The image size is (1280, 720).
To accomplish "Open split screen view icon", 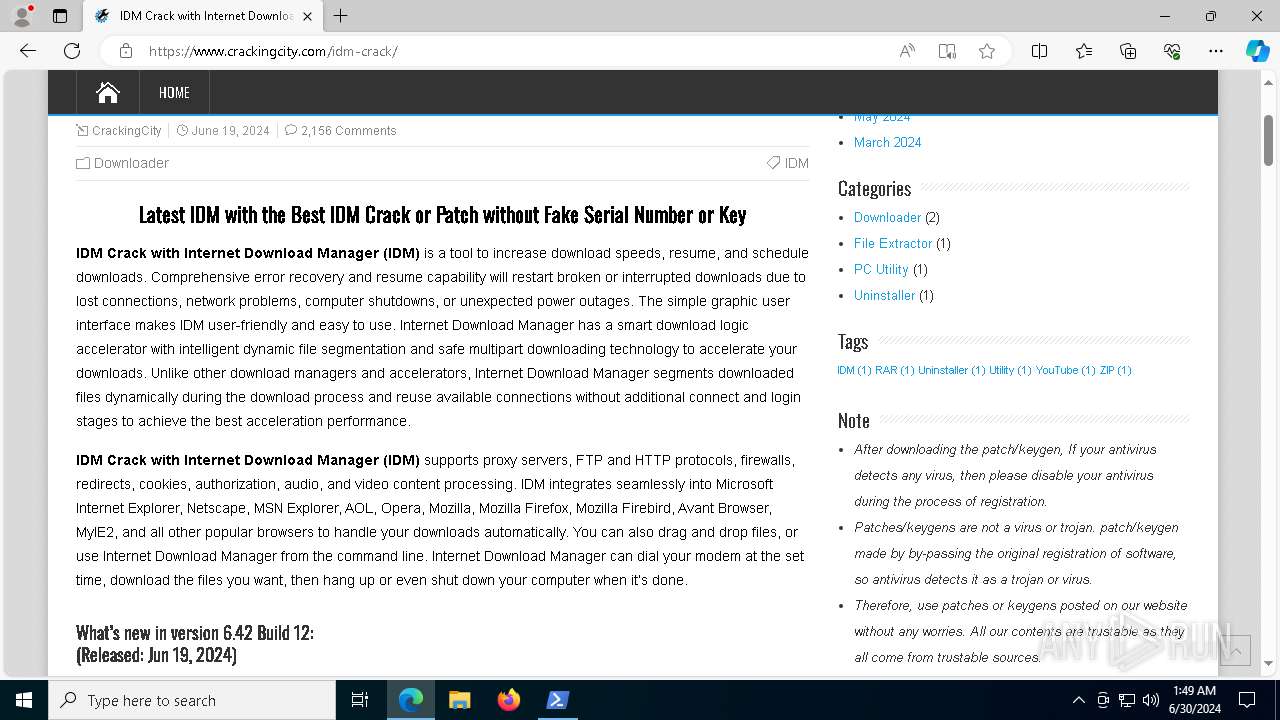I will (x=1039, y=51).
